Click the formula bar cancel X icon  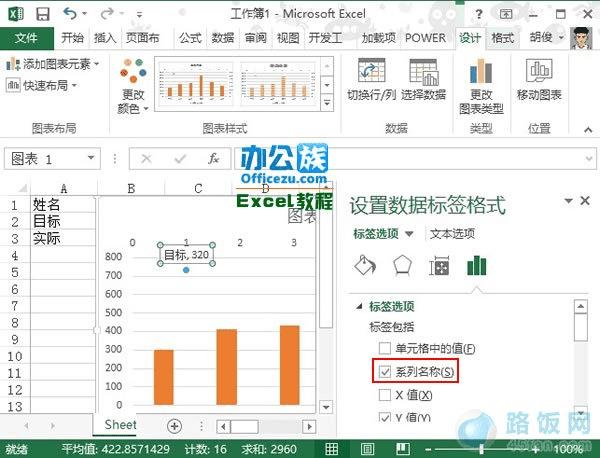pyautogui.click(x=146, y=158)
